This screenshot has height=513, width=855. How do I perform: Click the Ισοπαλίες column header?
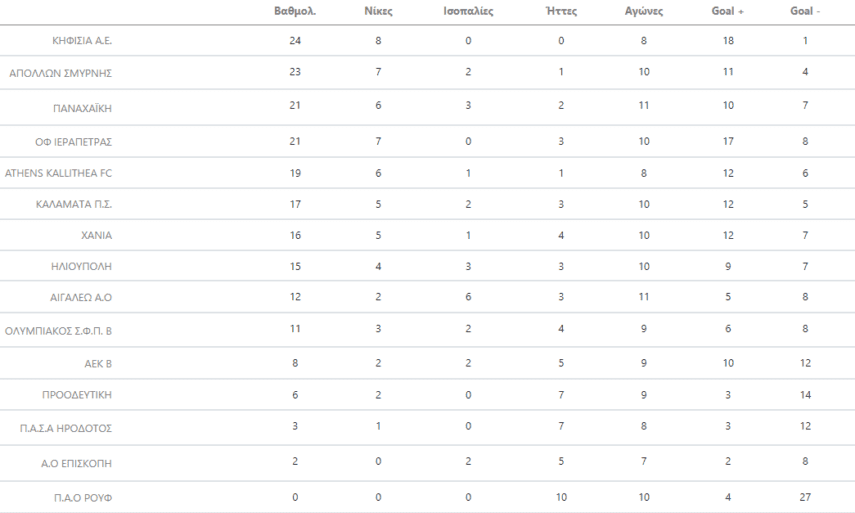click(x=465, y=15)
